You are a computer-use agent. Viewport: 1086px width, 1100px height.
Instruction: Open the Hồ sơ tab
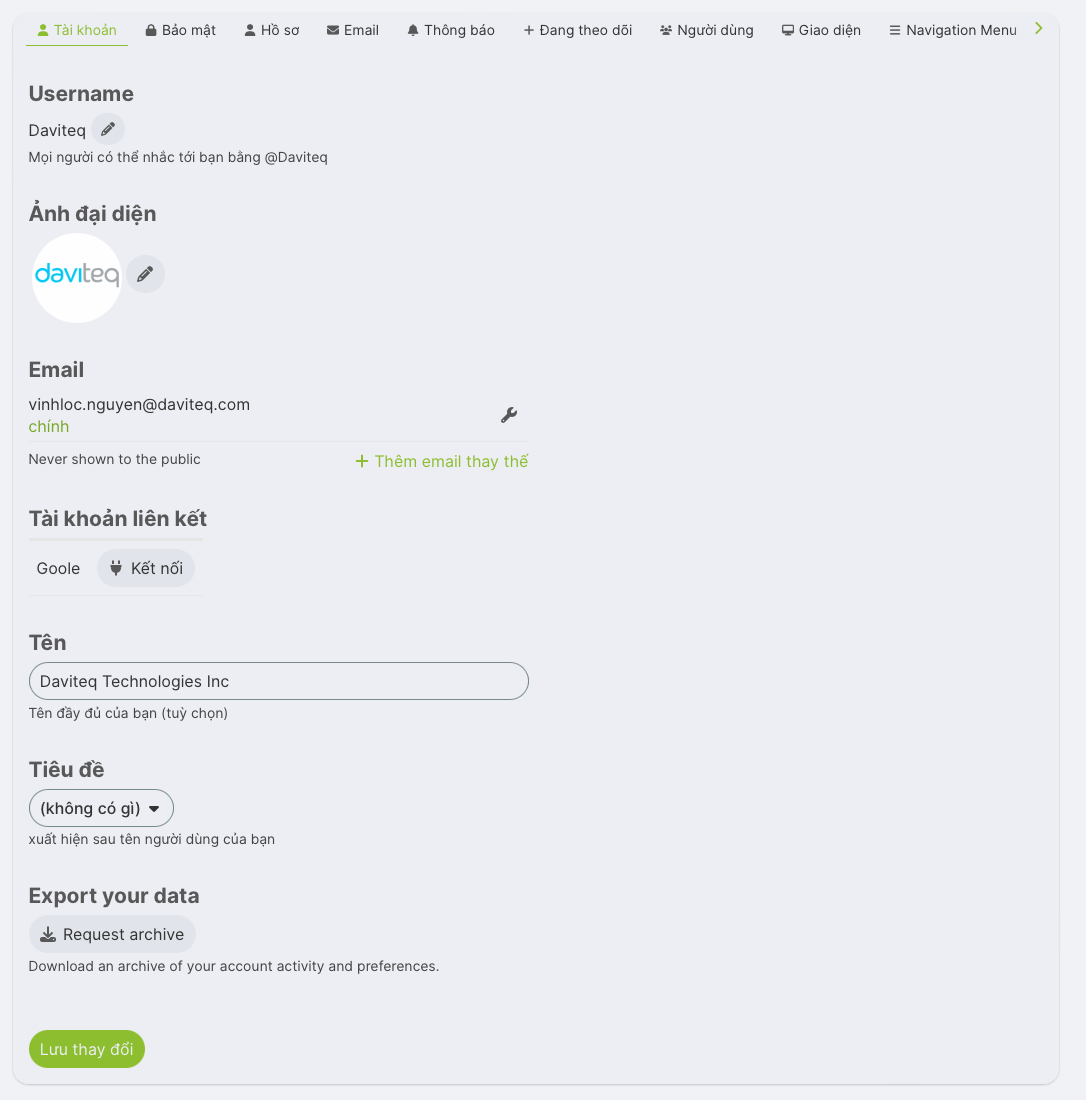[272, 30]
